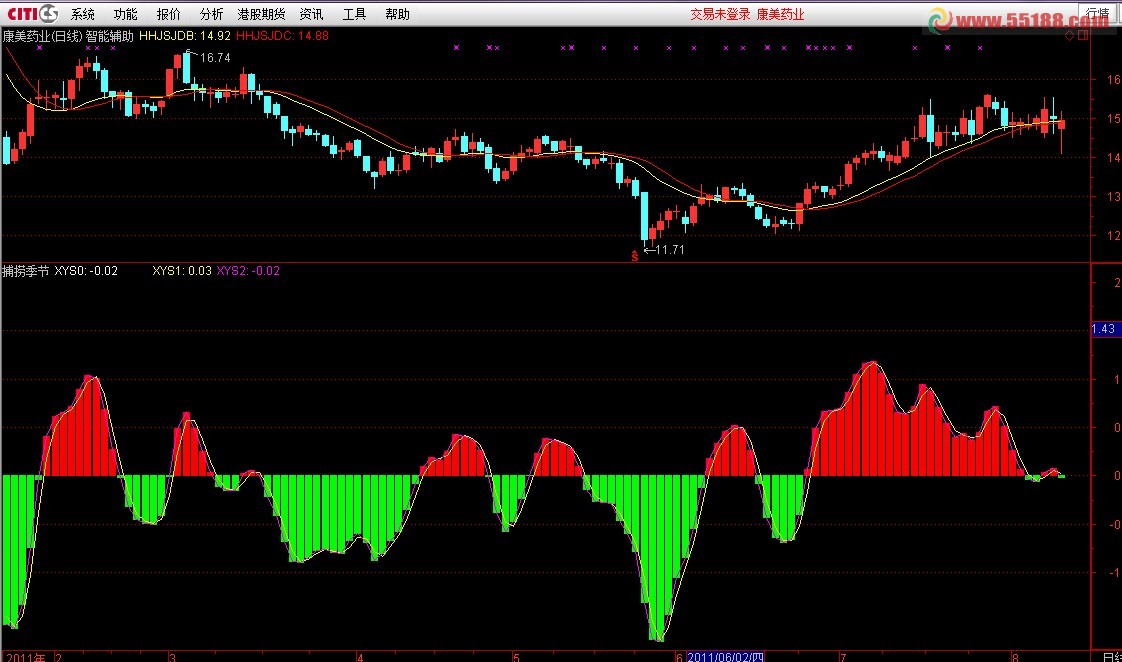Click the CITIC logo icon
Screen dimensions: 1122x662
pyautogui.click(x=30, y=14)
